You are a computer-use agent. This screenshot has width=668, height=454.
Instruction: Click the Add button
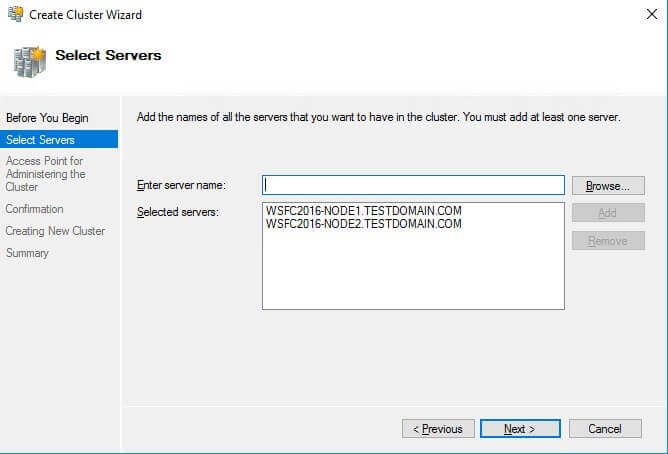click(x=608, y=213)
